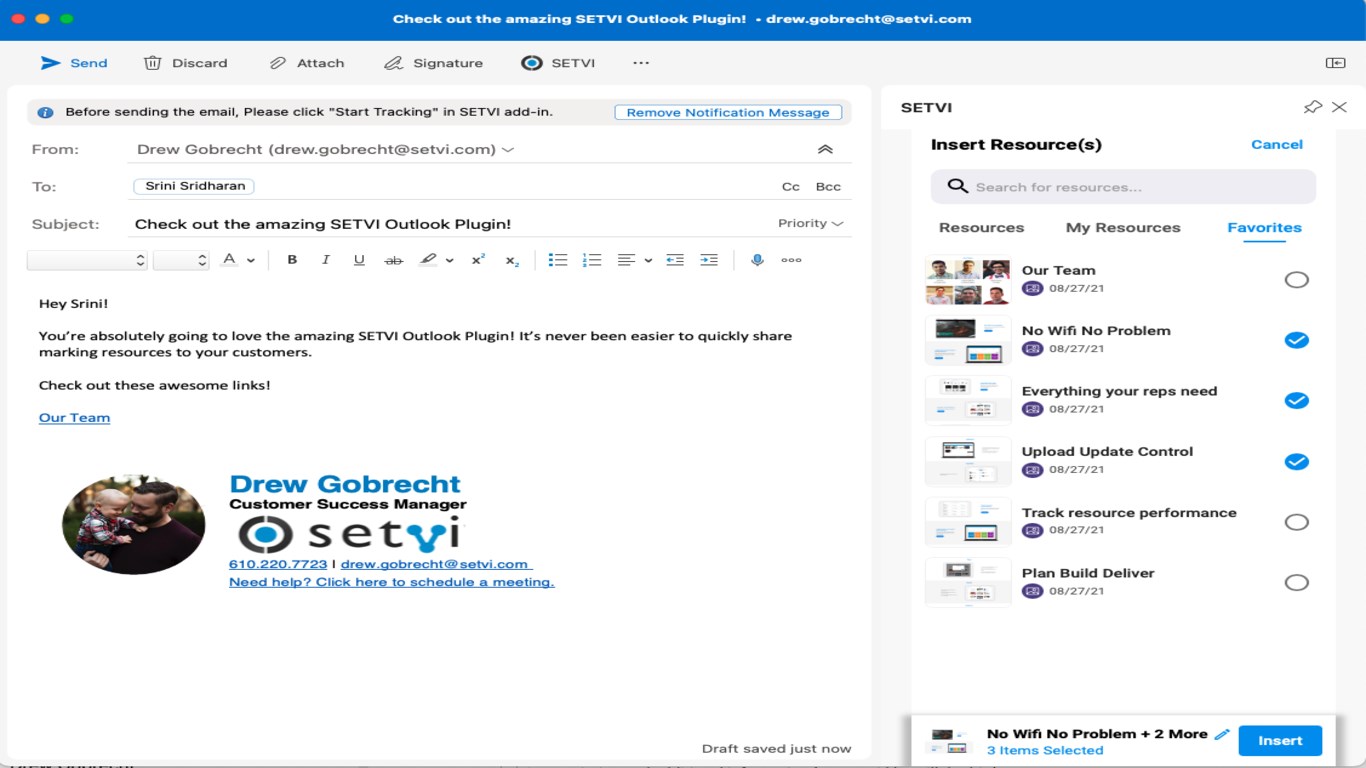Uncheck the No Wifi No Problem resource
1366x768 pixels.
[1296, 340]
